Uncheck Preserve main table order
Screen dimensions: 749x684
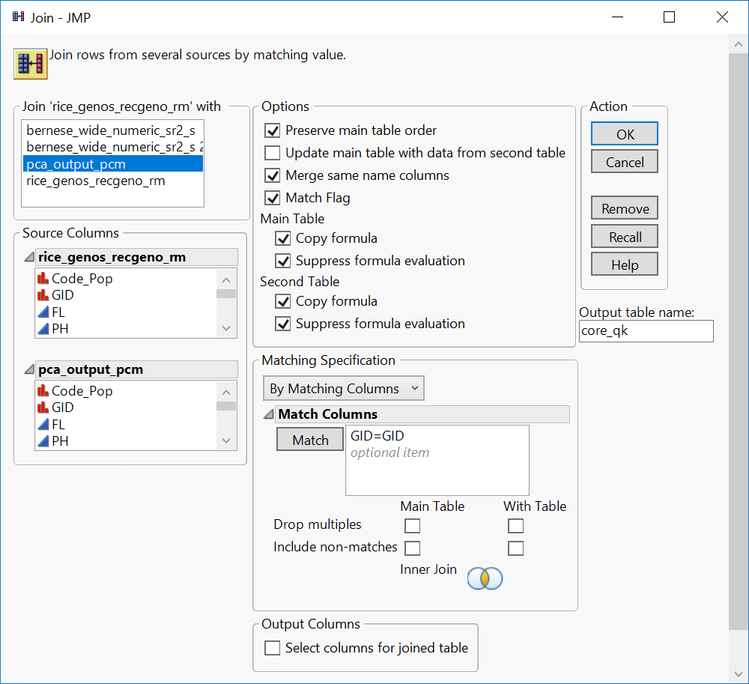272,130
